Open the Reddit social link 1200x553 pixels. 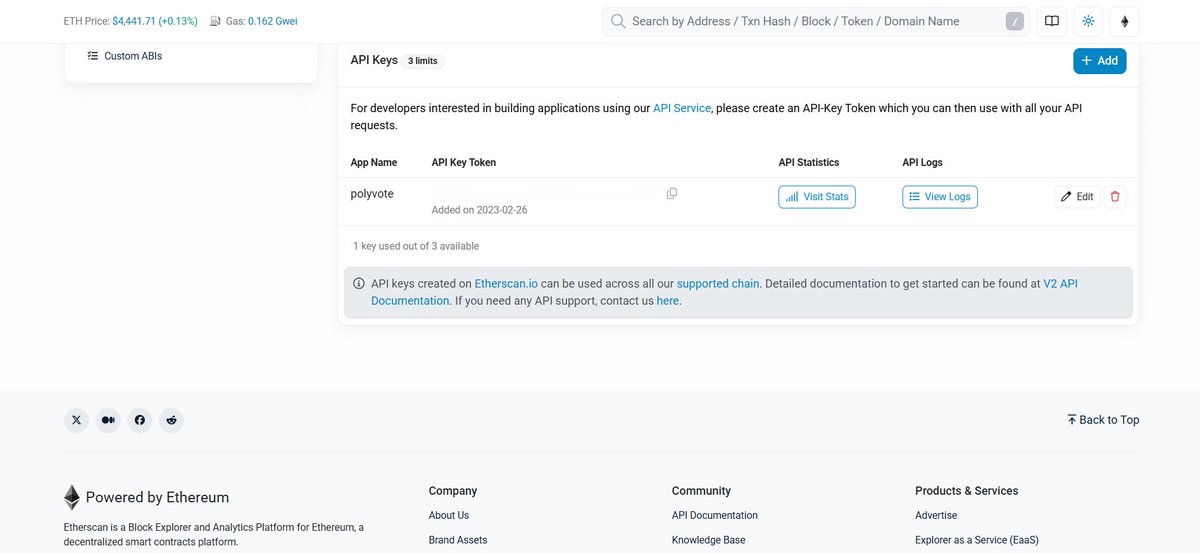click(x=172, y=420)
